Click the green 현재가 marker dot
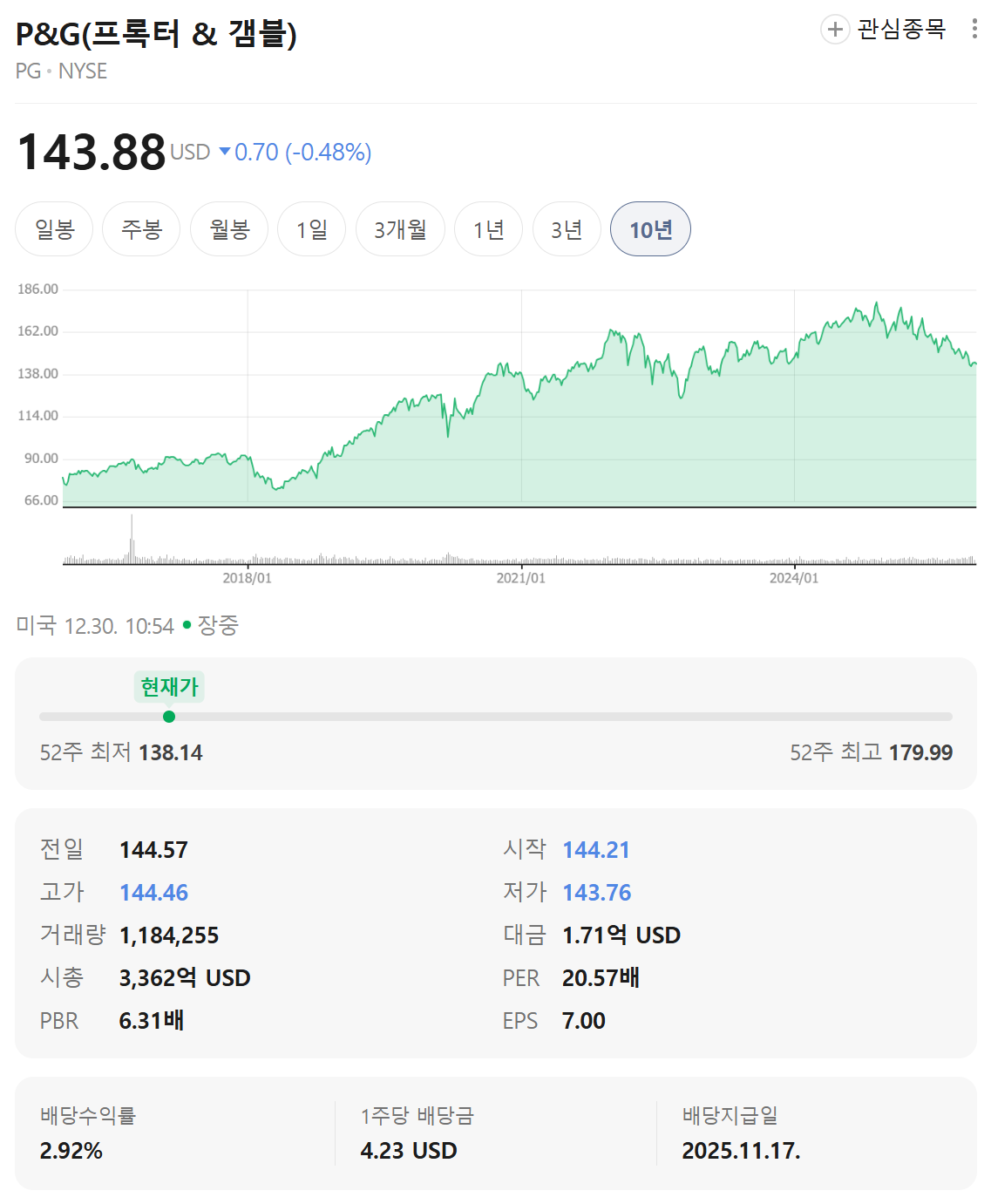 click(x=169, y=717)
